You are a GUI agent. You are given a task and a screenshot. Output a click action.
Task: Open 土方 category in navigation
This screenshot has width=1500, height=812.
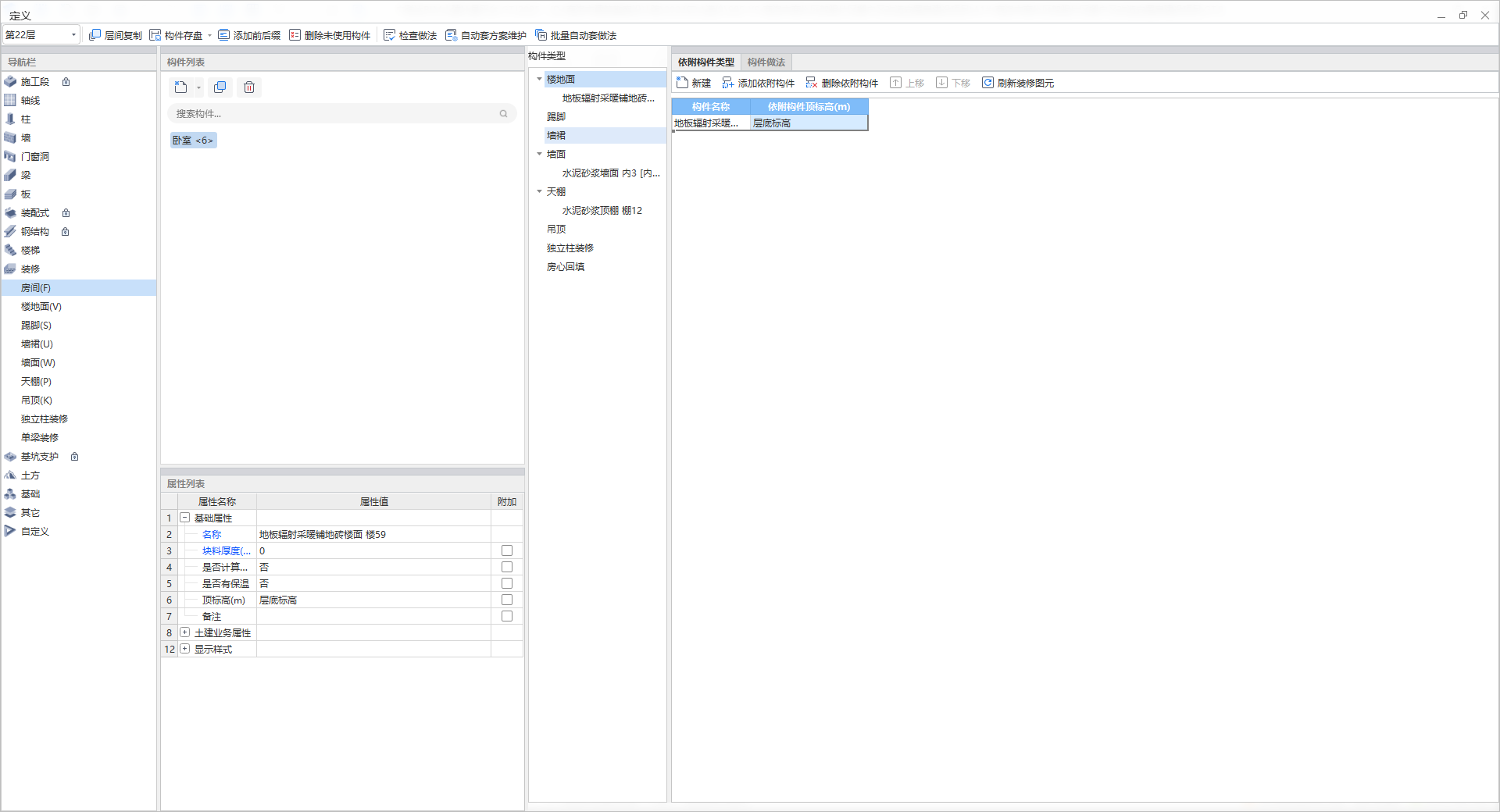point(30,475)
